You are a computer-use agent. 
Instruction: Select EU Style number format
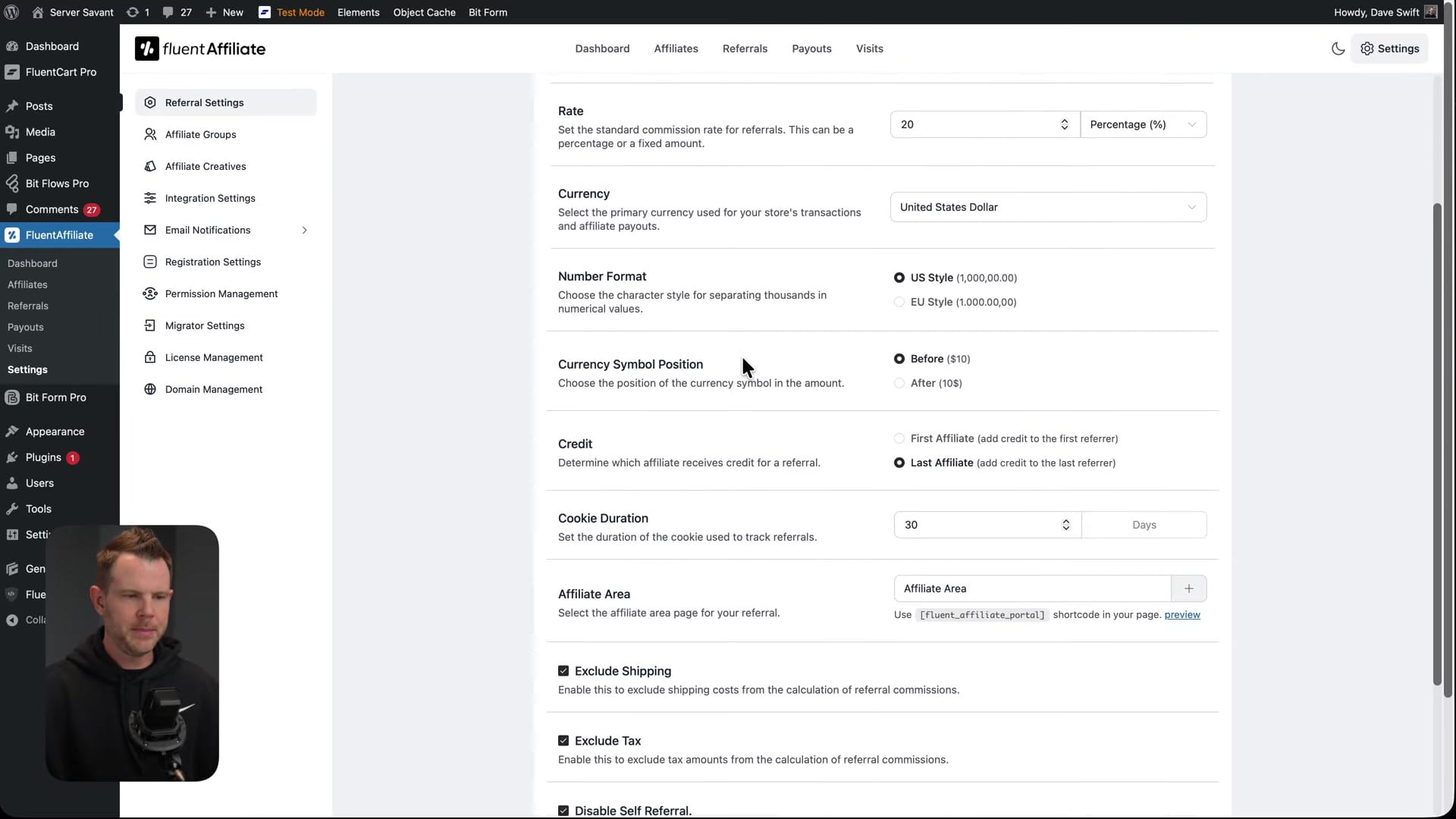click(x=899, y=302)
